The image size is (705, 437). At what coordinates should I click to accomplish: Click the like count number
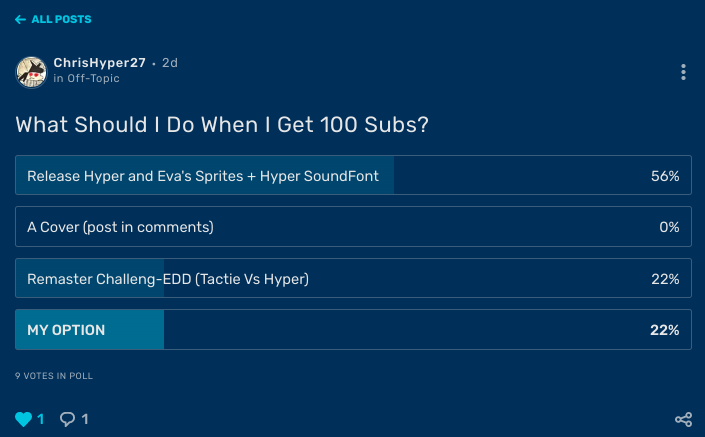(41, 419)
